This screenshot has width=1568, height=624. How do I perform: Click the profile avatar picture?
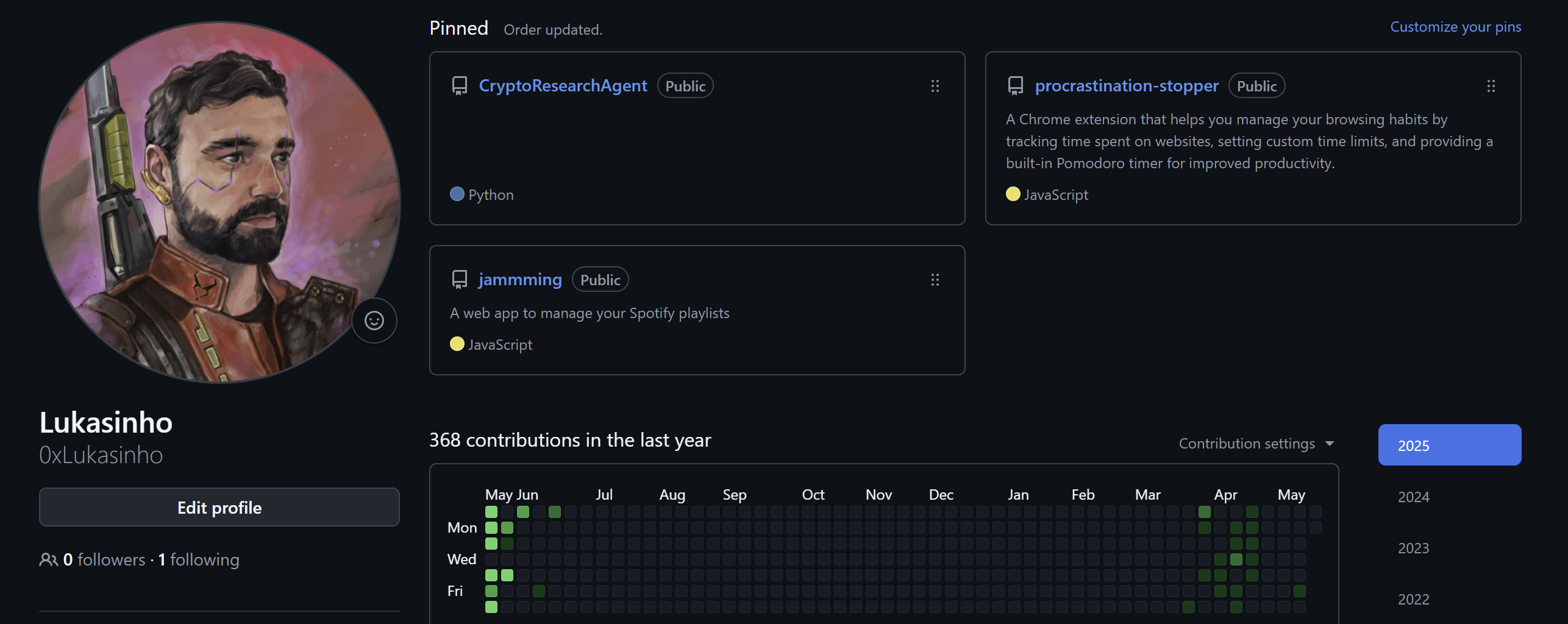219,202
